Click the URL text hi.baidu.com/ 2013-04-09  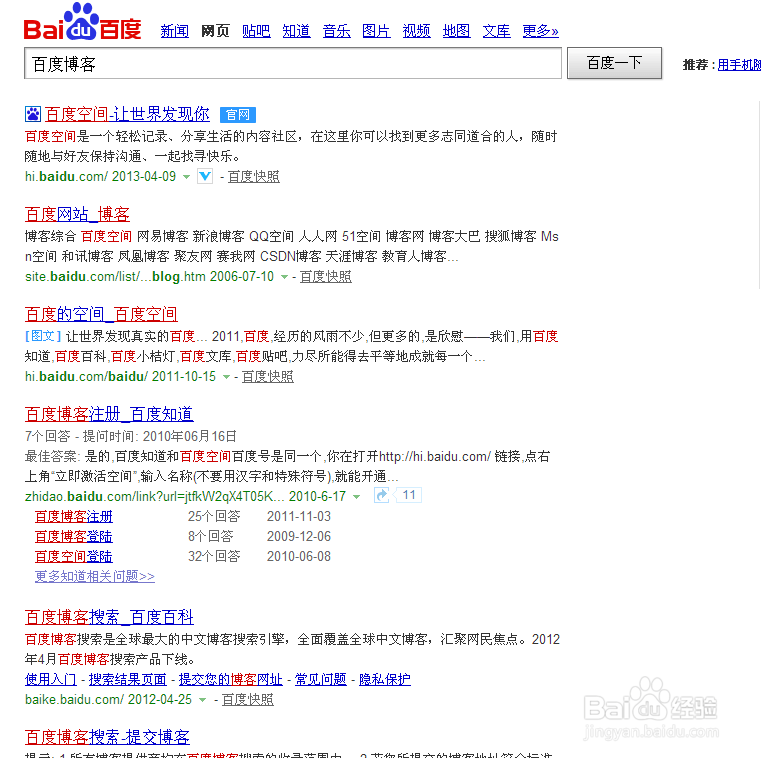pos(100,176)
